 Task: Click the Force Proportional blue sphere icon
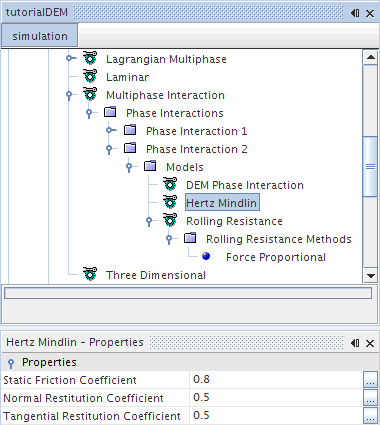point(206,256)
